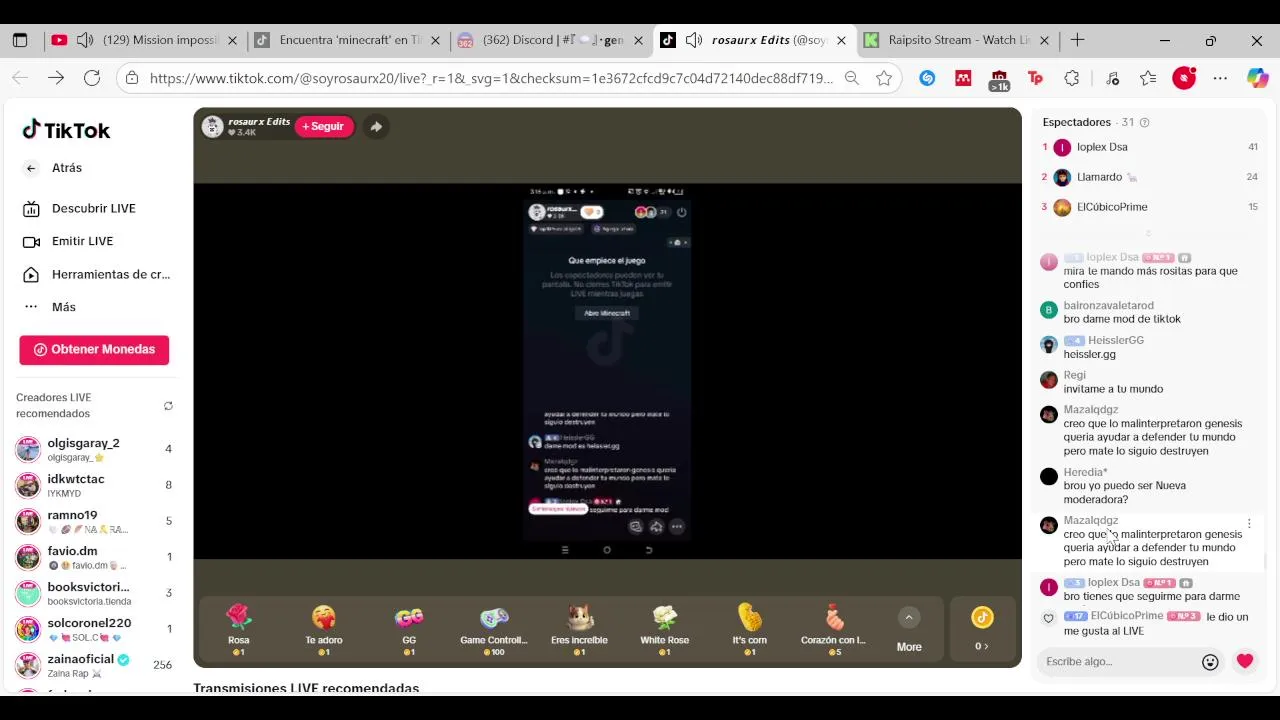Open idkwtctac live channel
Viewport: 1280px width, 720px height.
[x=94, y=485]
